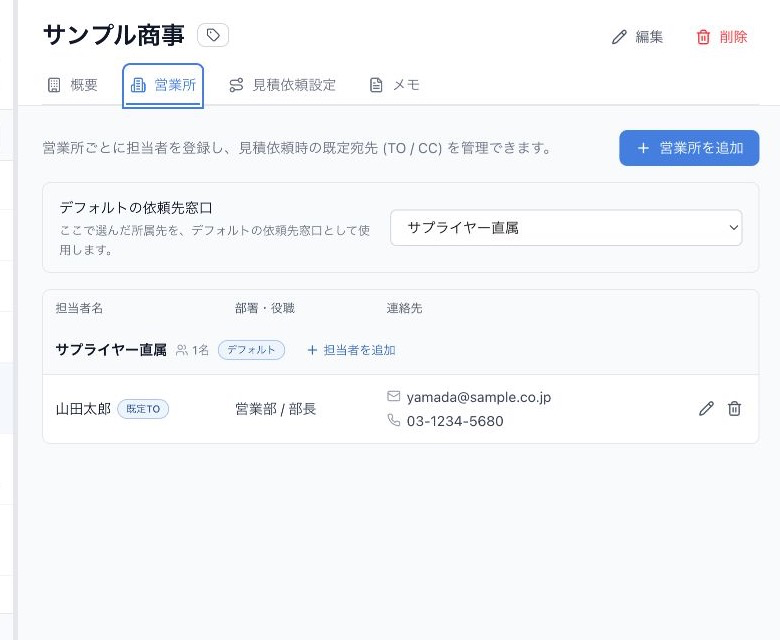
Task: Click the red trash icon for 削除
Action: (703, 37)
